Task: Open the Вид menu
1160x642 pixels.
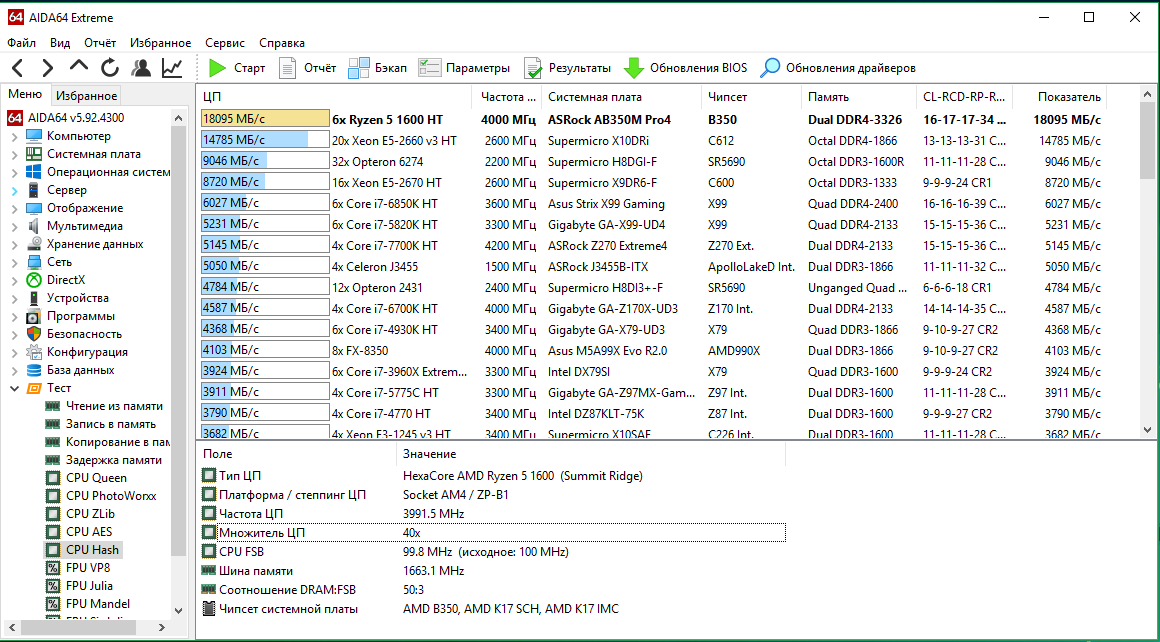Action: 60,43
